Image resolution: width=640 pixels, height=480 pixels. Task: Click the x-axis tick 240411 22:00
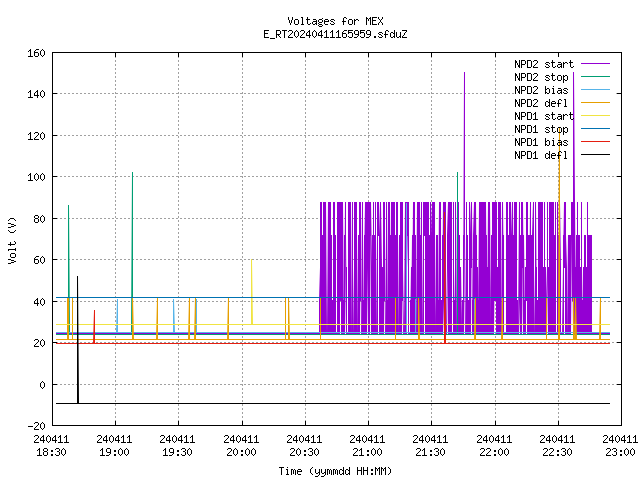[x=494, y=446]
